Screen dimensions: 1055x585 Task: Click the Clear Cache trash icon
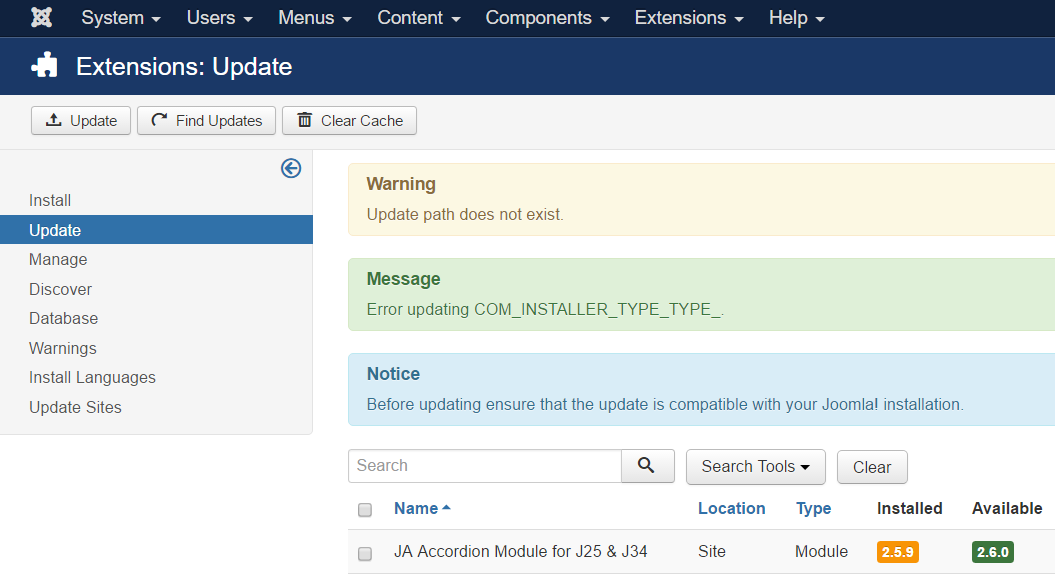[x=305, y=121]
